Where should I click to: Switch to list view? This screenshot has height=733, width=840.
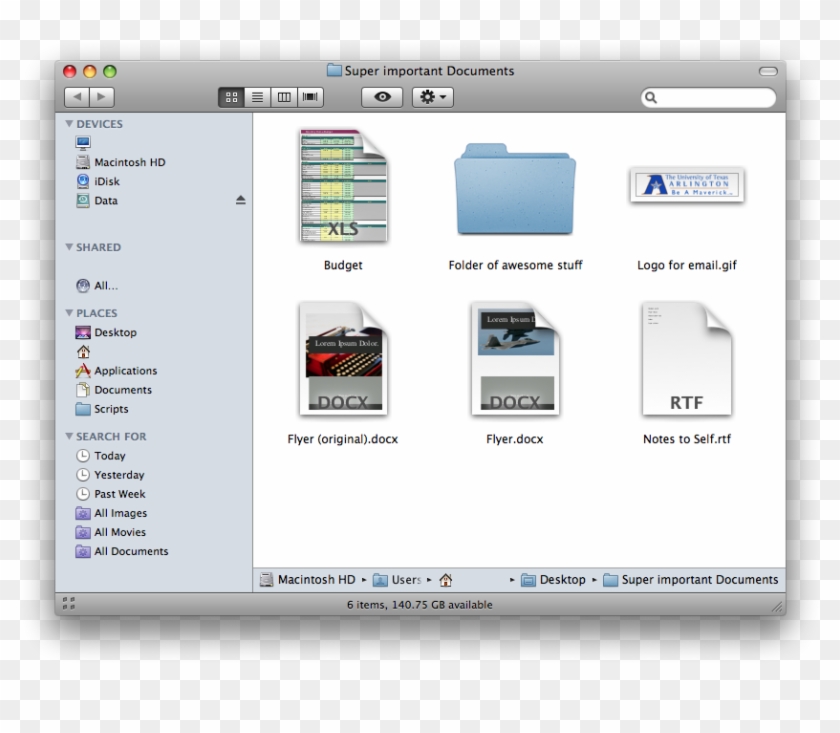pyautogui.click(x=257, y=96)
